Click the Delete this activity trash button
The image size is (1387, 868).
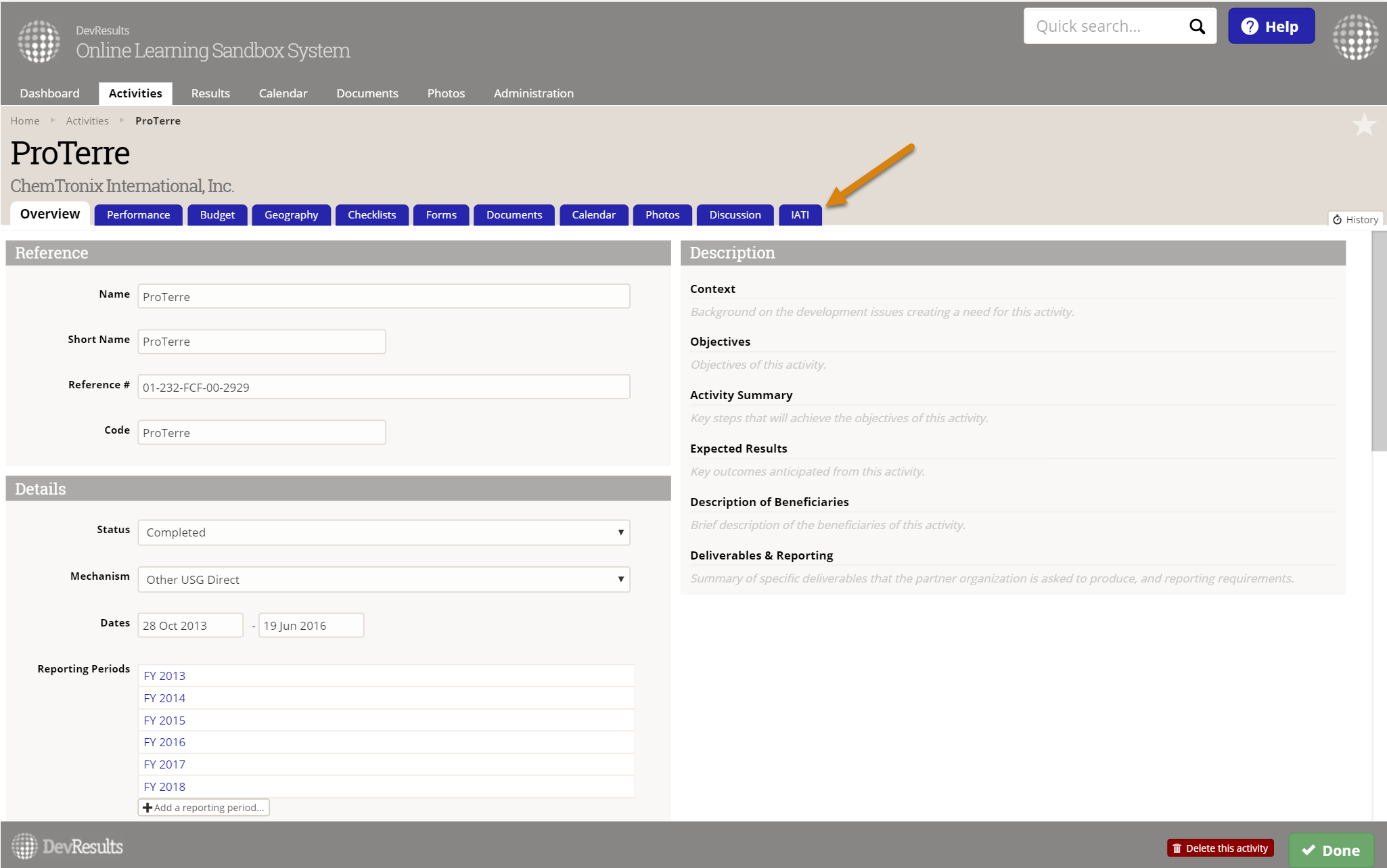pos(1220,848)
